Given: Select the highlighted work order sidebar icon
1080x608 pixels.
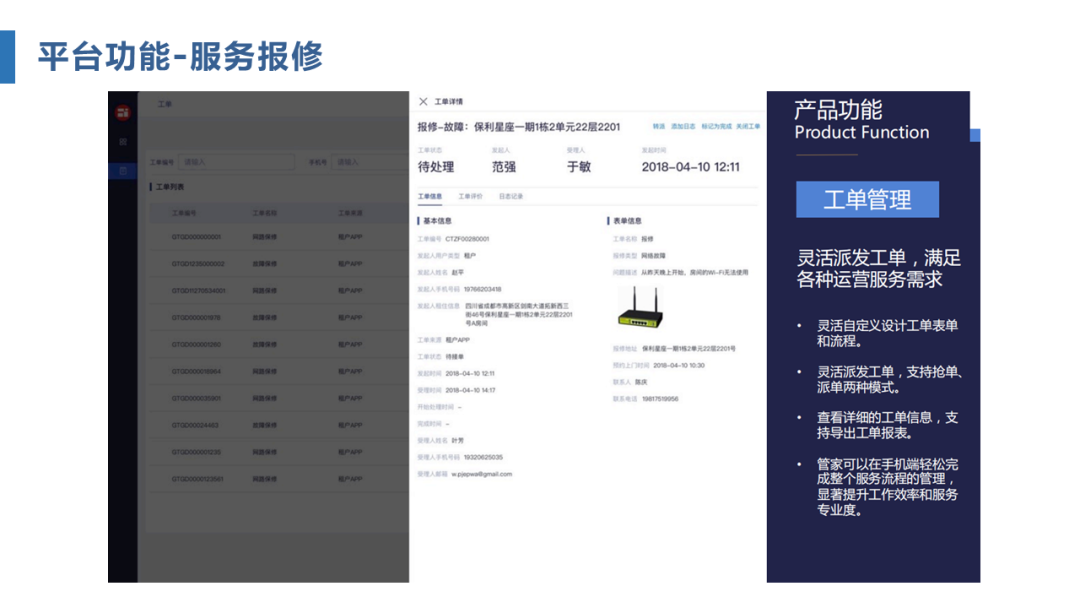Looking at the screenshot, I should pyautogui.click(x=123, y=171).
